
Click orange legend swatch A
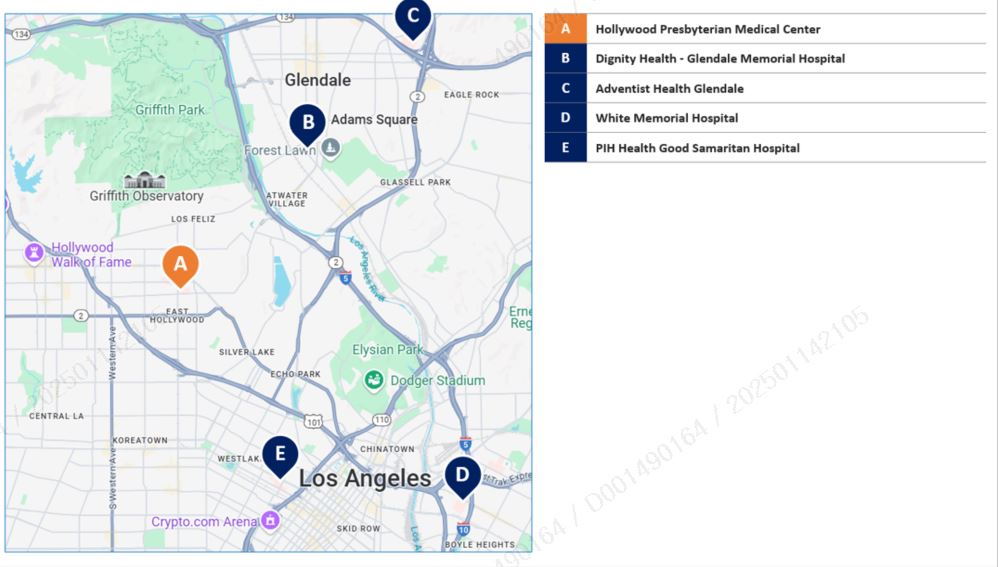pos(565,29)
